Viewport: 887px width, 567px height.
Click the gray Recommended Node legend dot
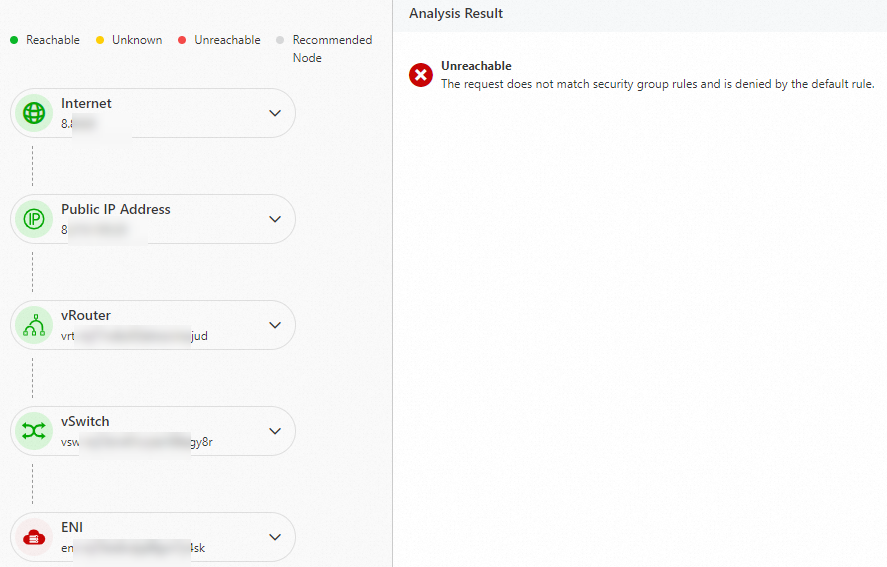280,40
